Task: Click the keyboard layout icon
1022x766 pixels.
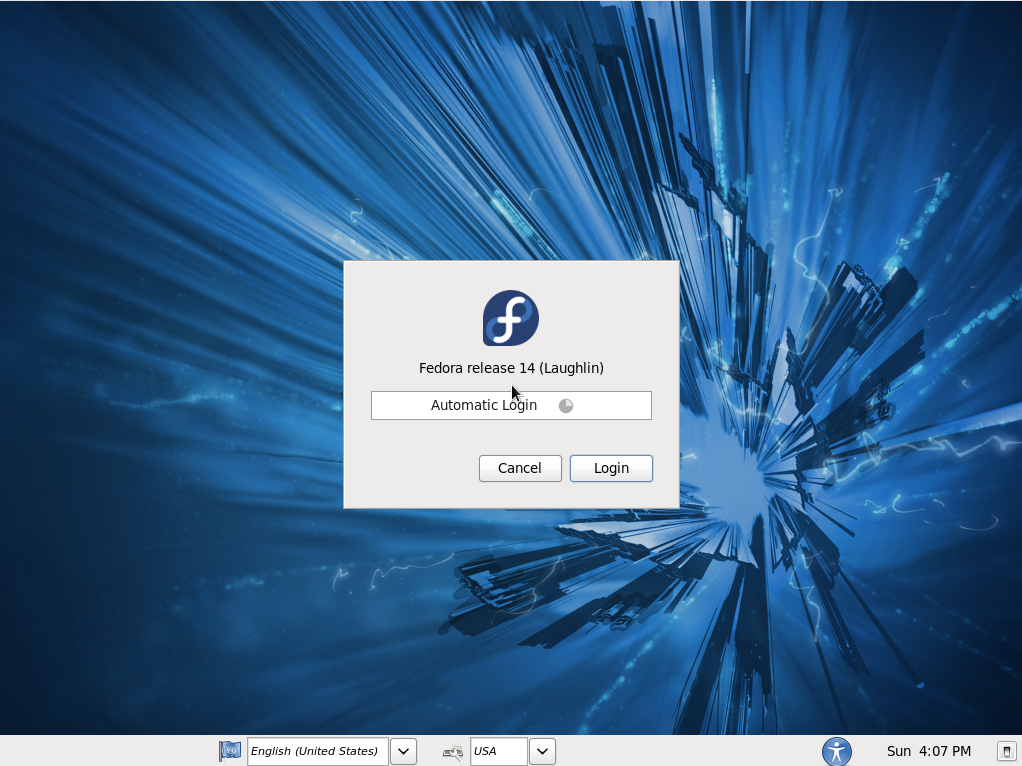Action: tap(453, 752)
